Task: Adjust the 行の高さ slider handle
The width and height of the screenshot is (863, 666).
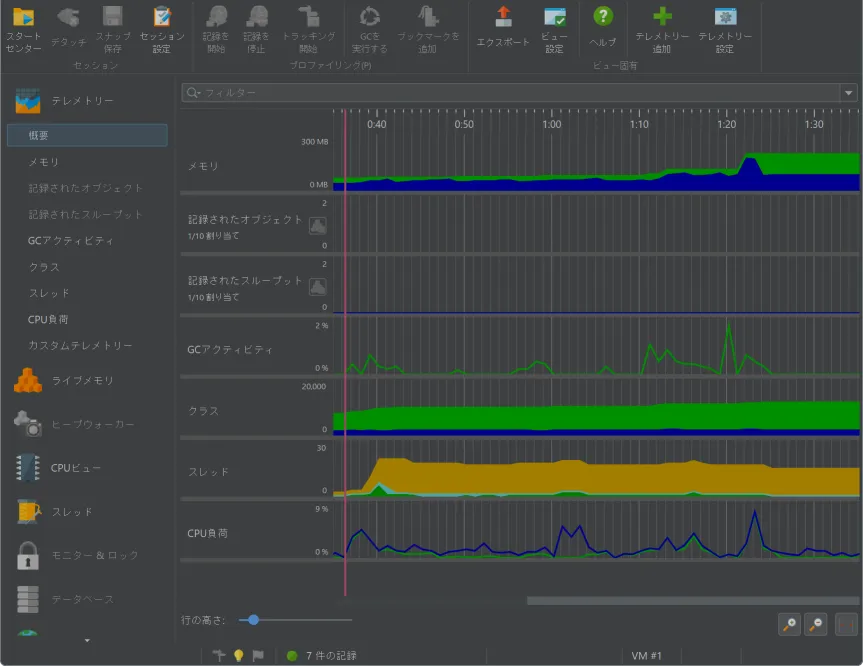Action: coord(253,620)
